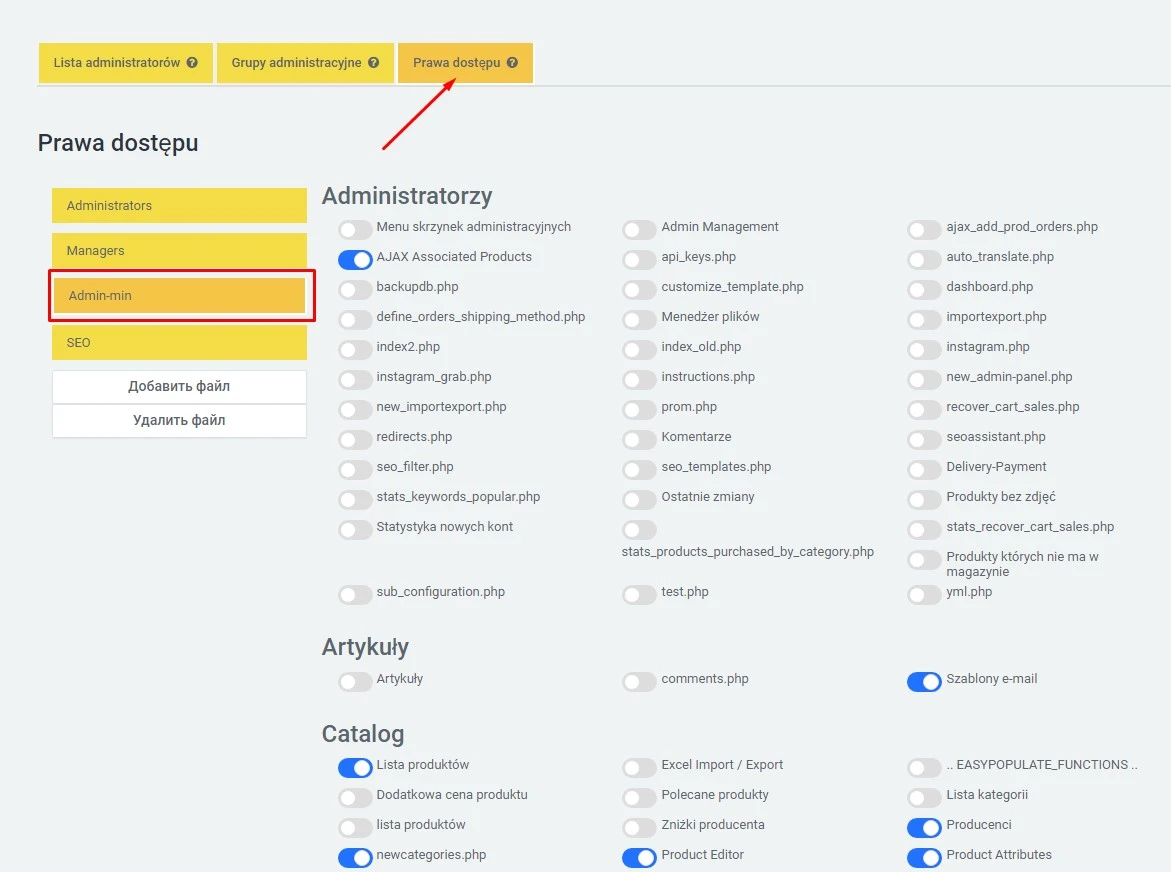The width and height of the screenshot is (1171, 872).
Task: Toggle on dashboard.php access
Action: (x=924, y=290)
